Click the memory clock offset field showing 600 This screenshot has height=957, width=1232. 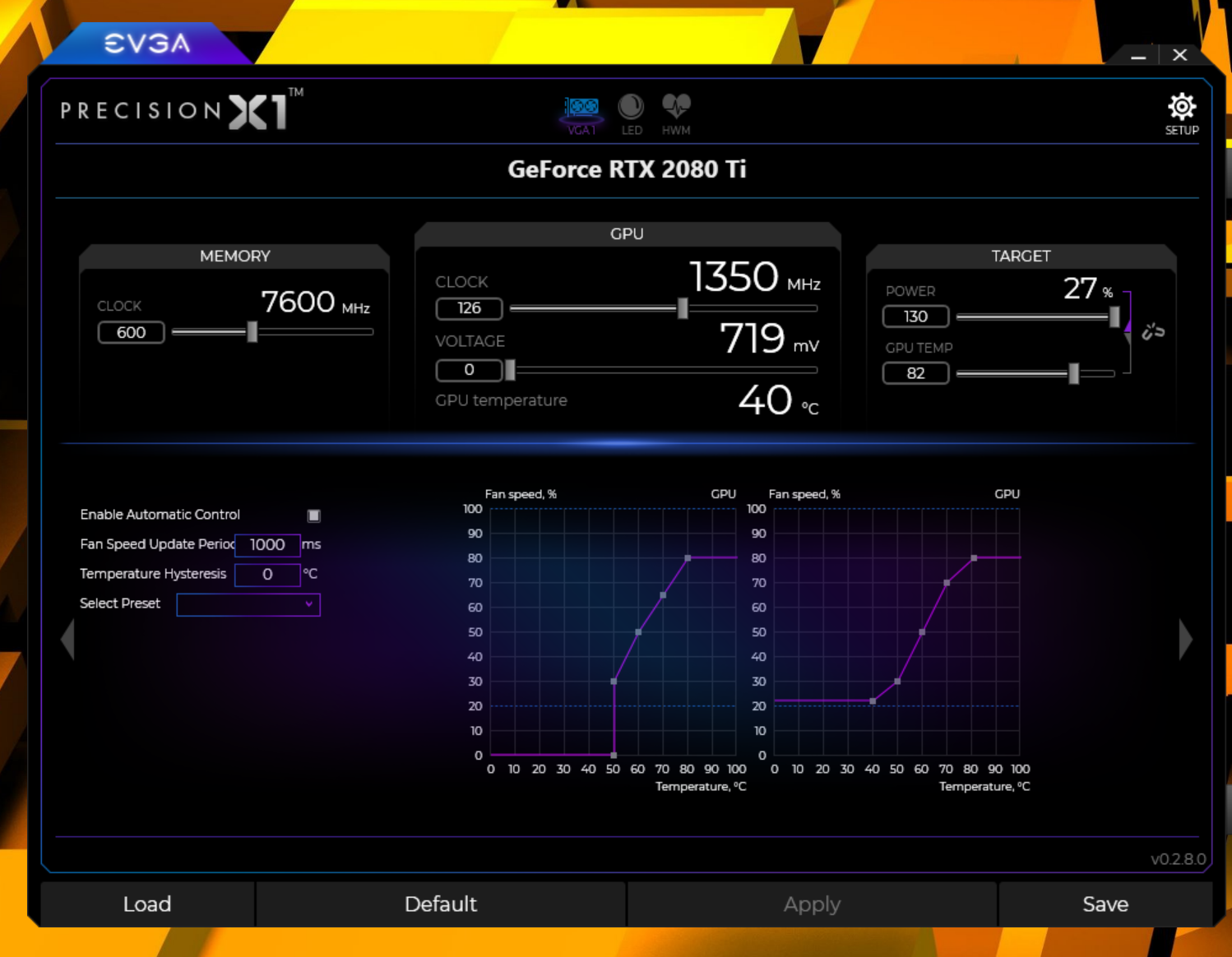(131, 332)
